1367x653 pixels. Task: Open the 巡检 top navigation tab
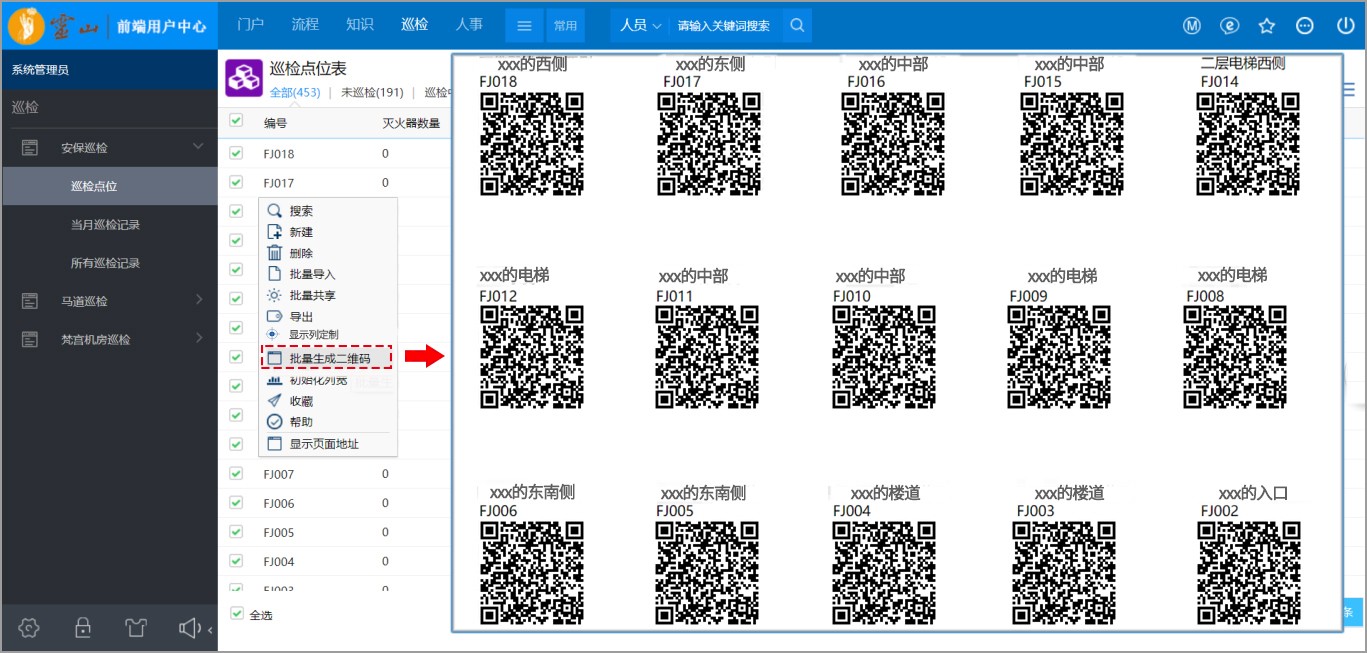pos(415,25)
